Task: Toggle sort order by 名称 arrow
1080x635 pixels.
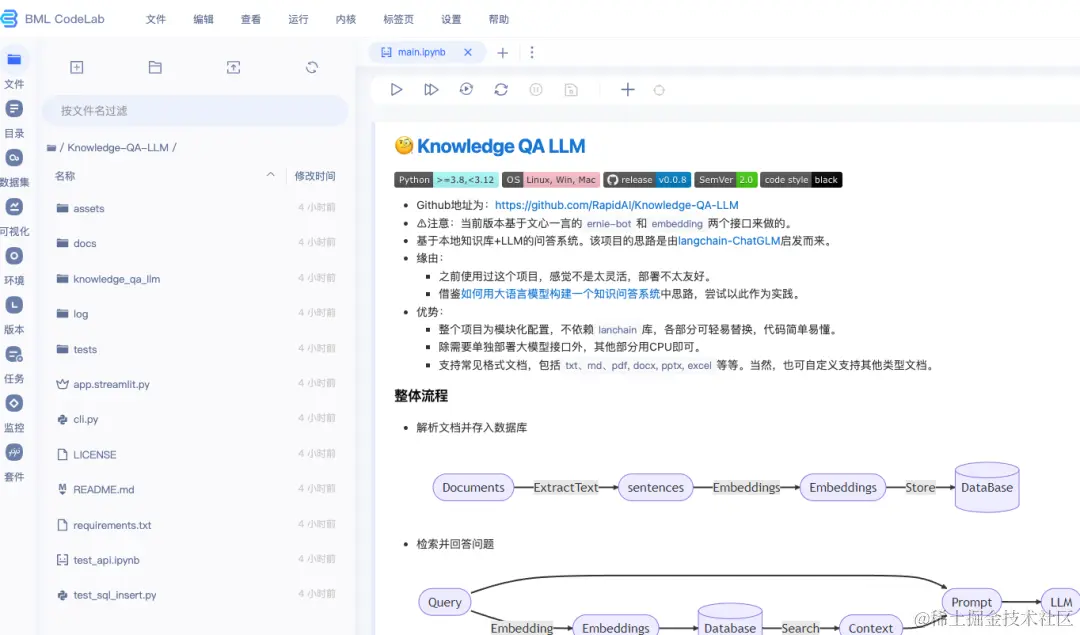Action: pos(271,175)
